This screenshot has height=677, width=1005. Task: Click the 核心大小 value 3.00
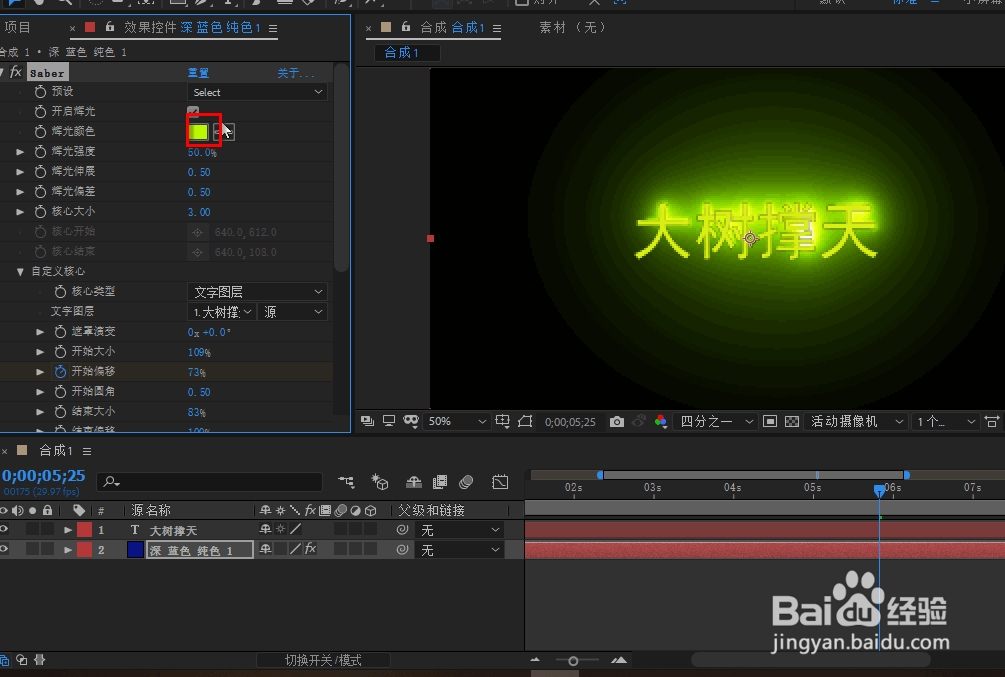coord(199,212)
